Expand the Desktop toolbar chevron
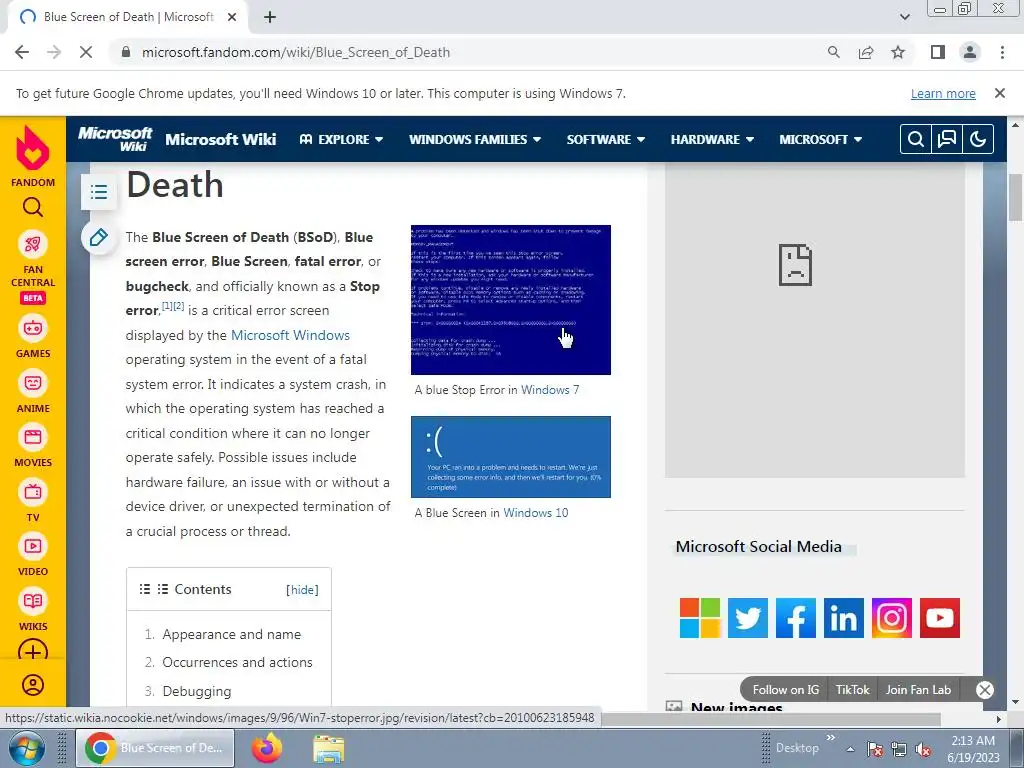This screenshot has width=1024, height=768. click(x=831, y=738)
